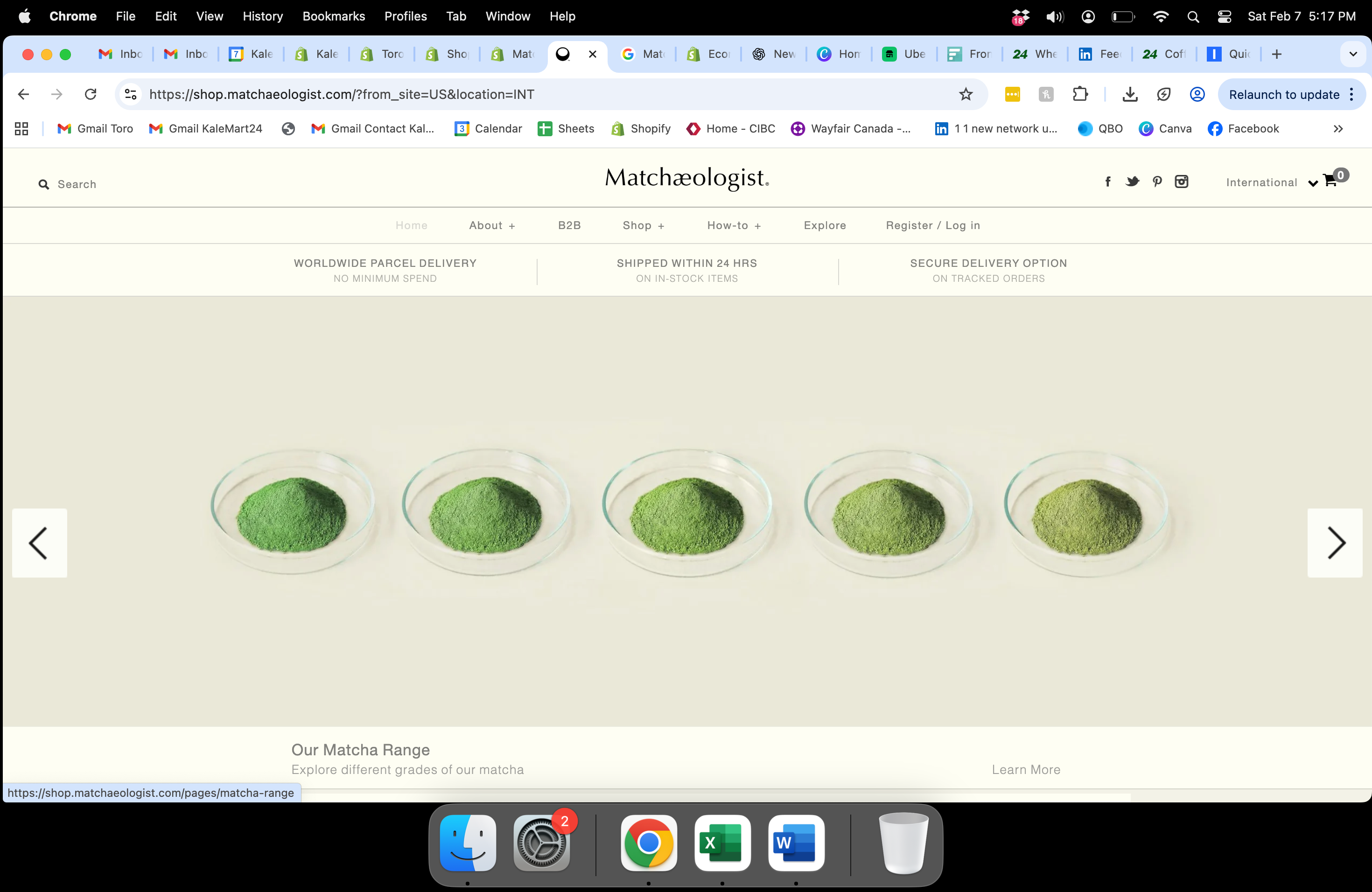The image size is (1372, 892).
Task: Click the Learn More link
Action: [1026, 770]
